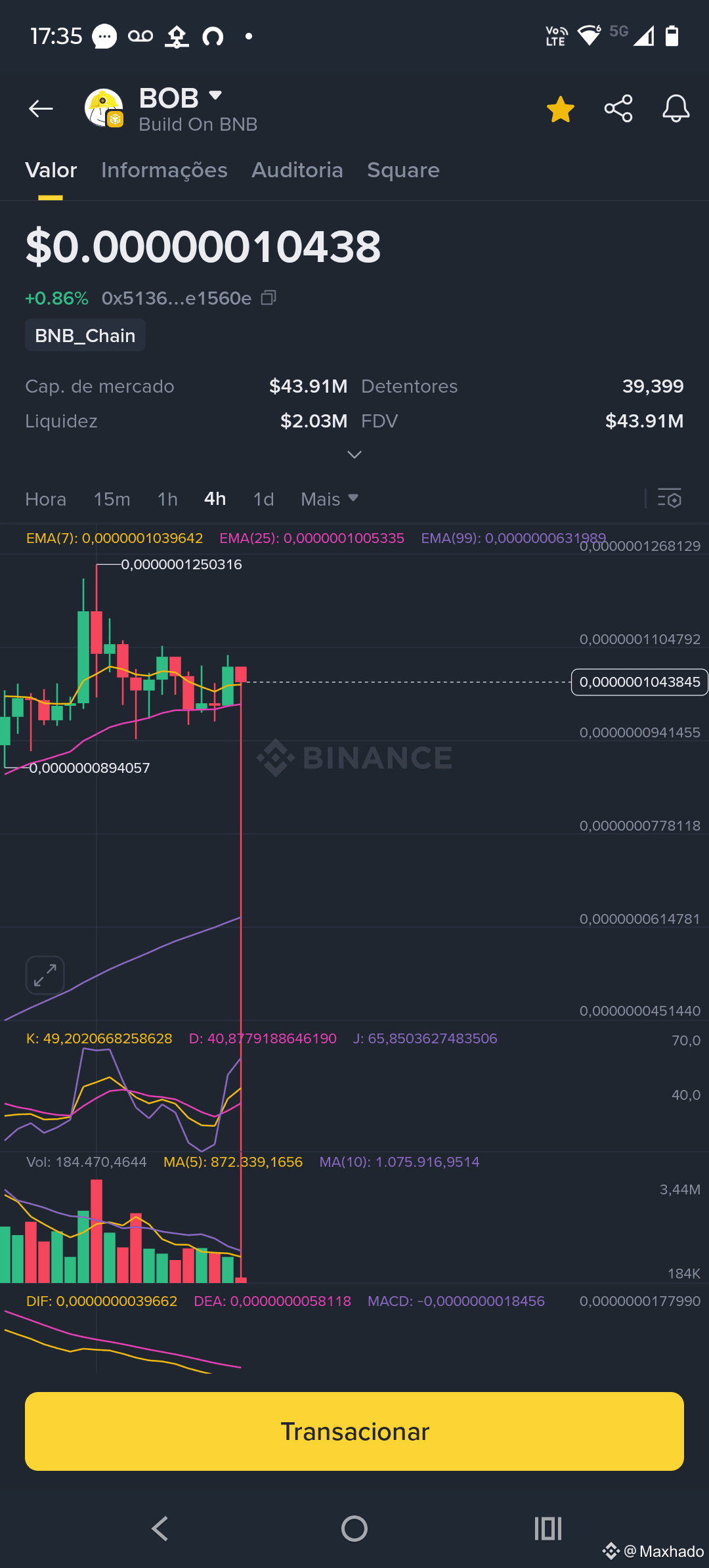Viewport: 709px width, 1568px height.
Task: Tap the low price marker 0,0000000894057
Action: [89, 768]
